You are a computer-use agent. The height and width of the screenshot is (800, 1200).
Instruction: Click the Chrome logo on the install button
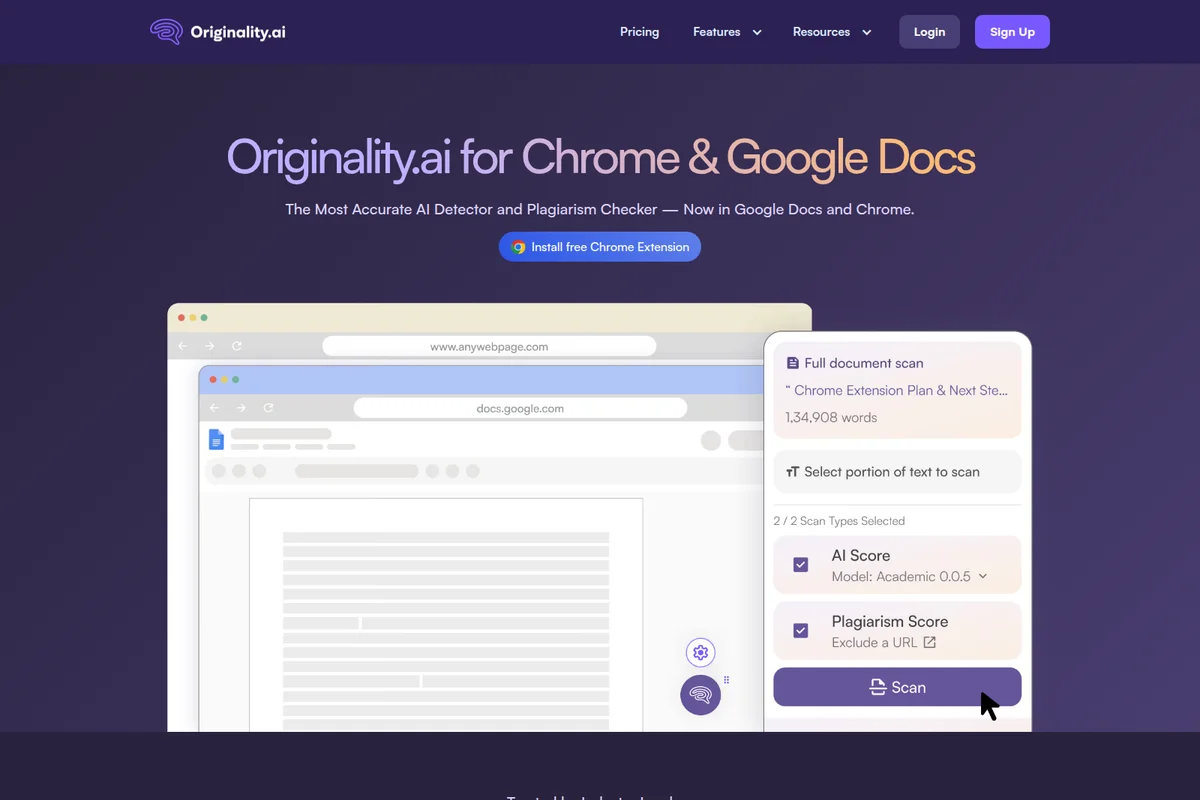point(518,246)
